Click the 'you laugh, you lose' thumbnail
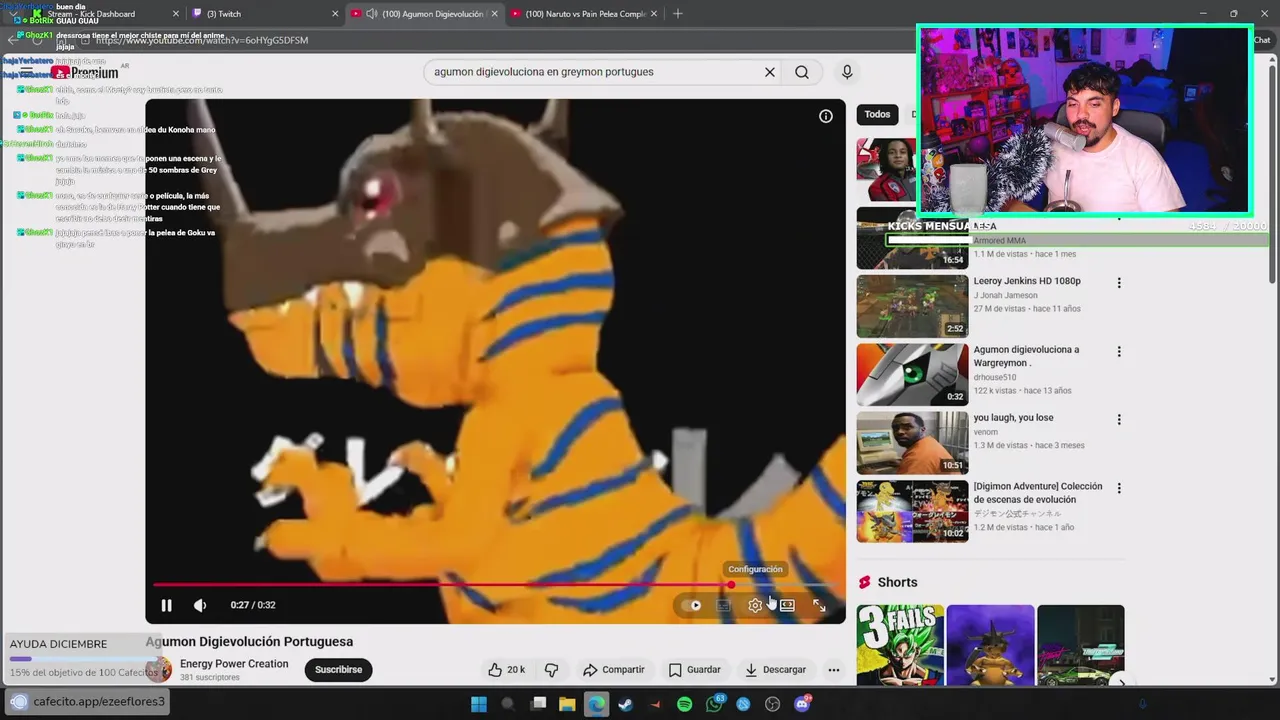This screenshot has height=720, width=1280. point(912,442)
